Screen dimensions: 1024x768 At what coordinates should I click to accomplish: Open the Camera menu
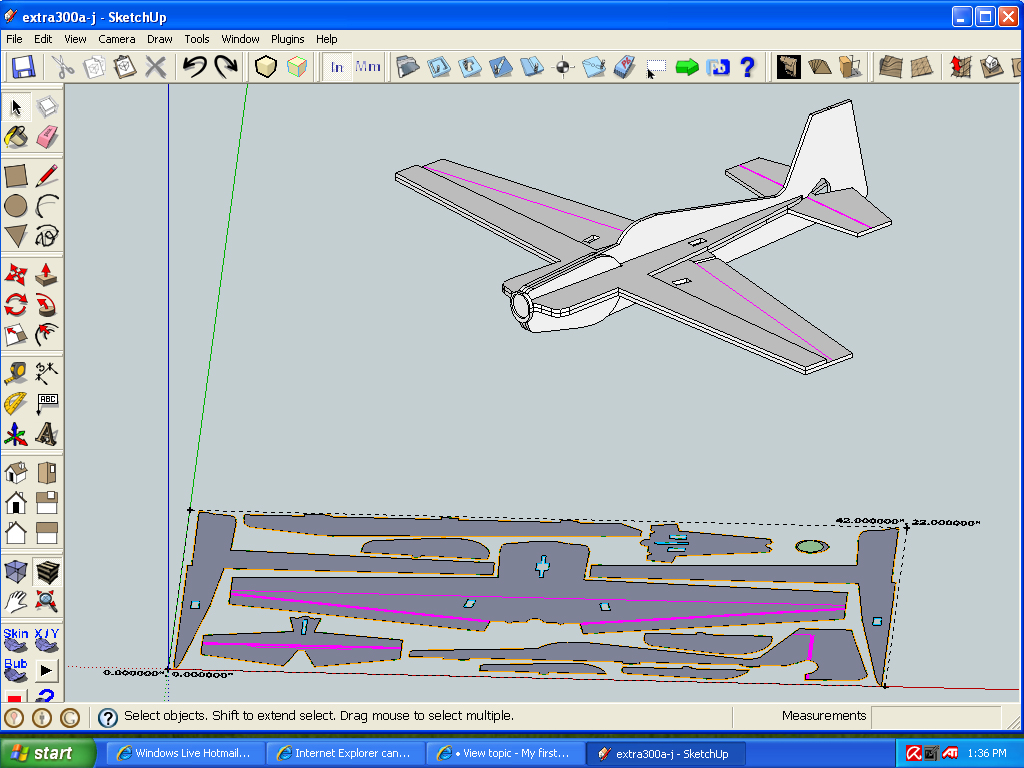pos(117,39)
